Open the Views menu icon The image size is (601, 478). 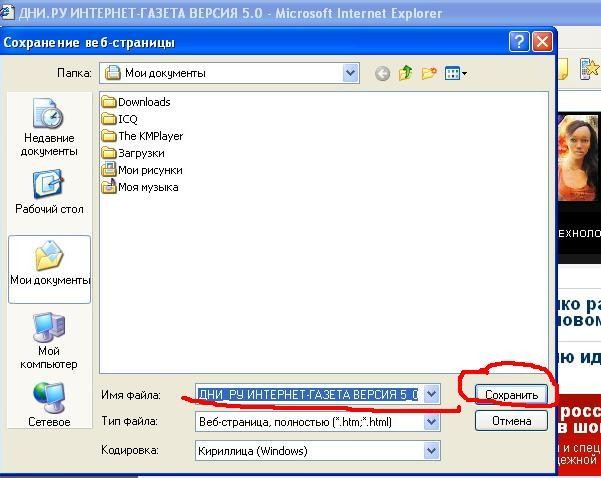pos(456,73)
